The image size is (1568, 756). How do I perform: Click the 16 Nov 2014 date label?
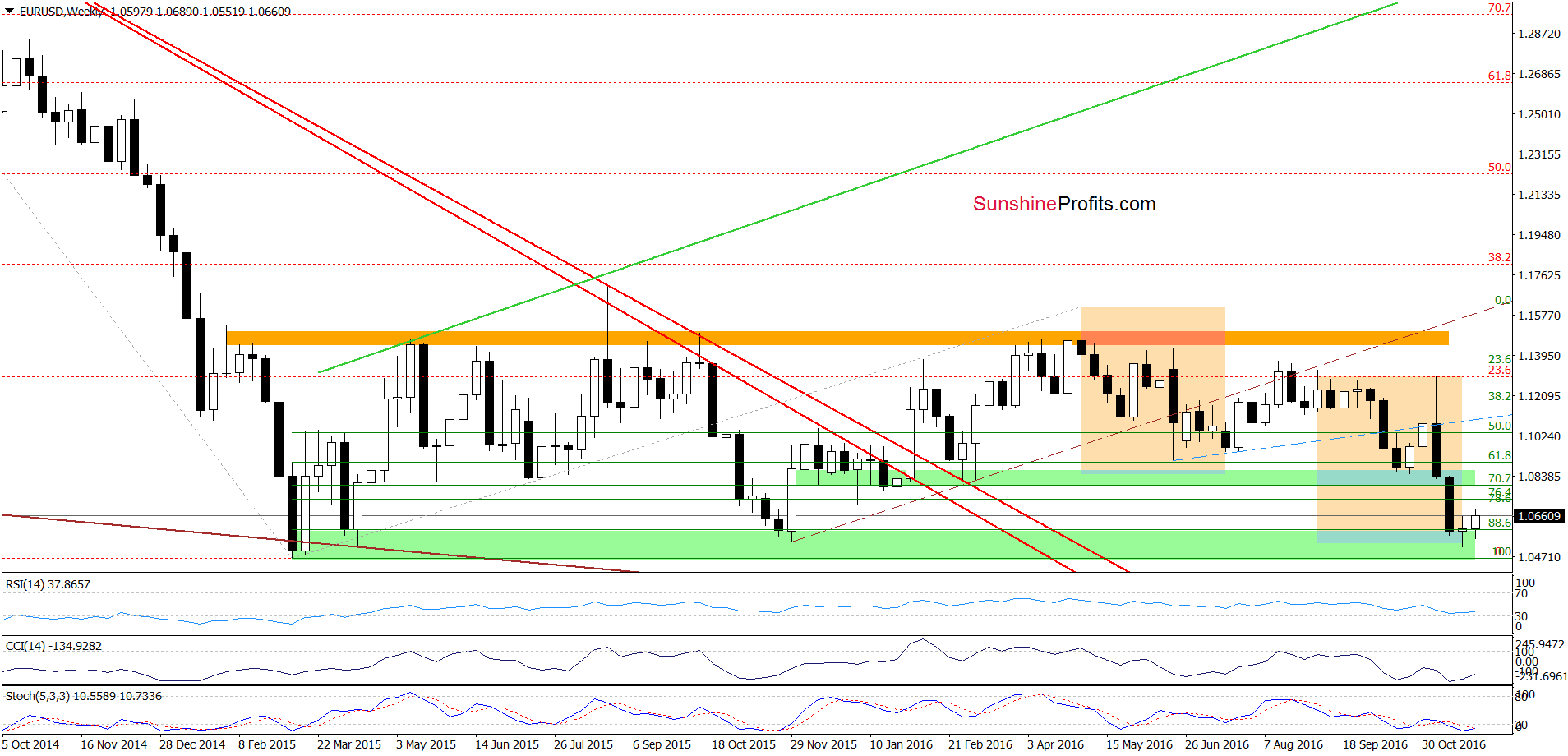(x=113, y=744)
